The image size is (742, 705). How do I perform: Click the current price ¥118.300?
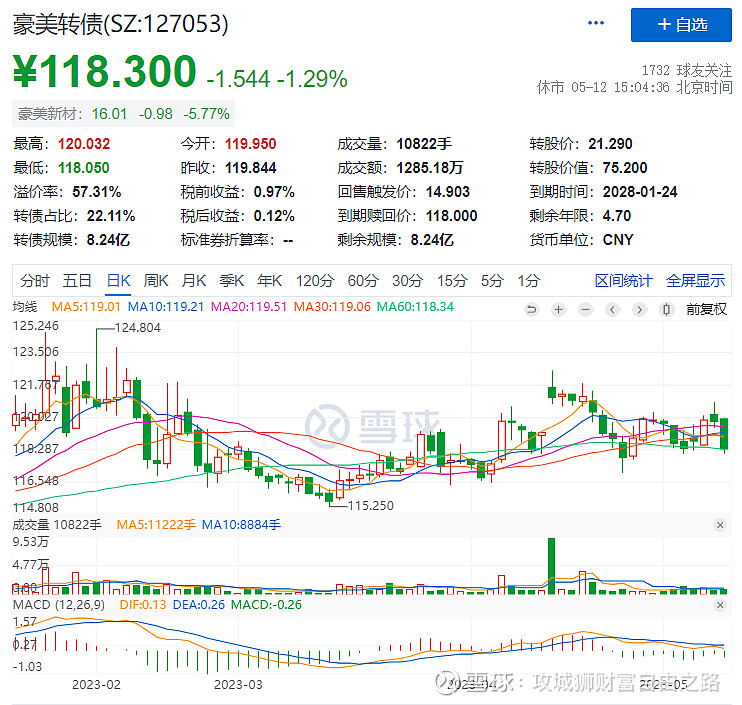pos(105,71)
